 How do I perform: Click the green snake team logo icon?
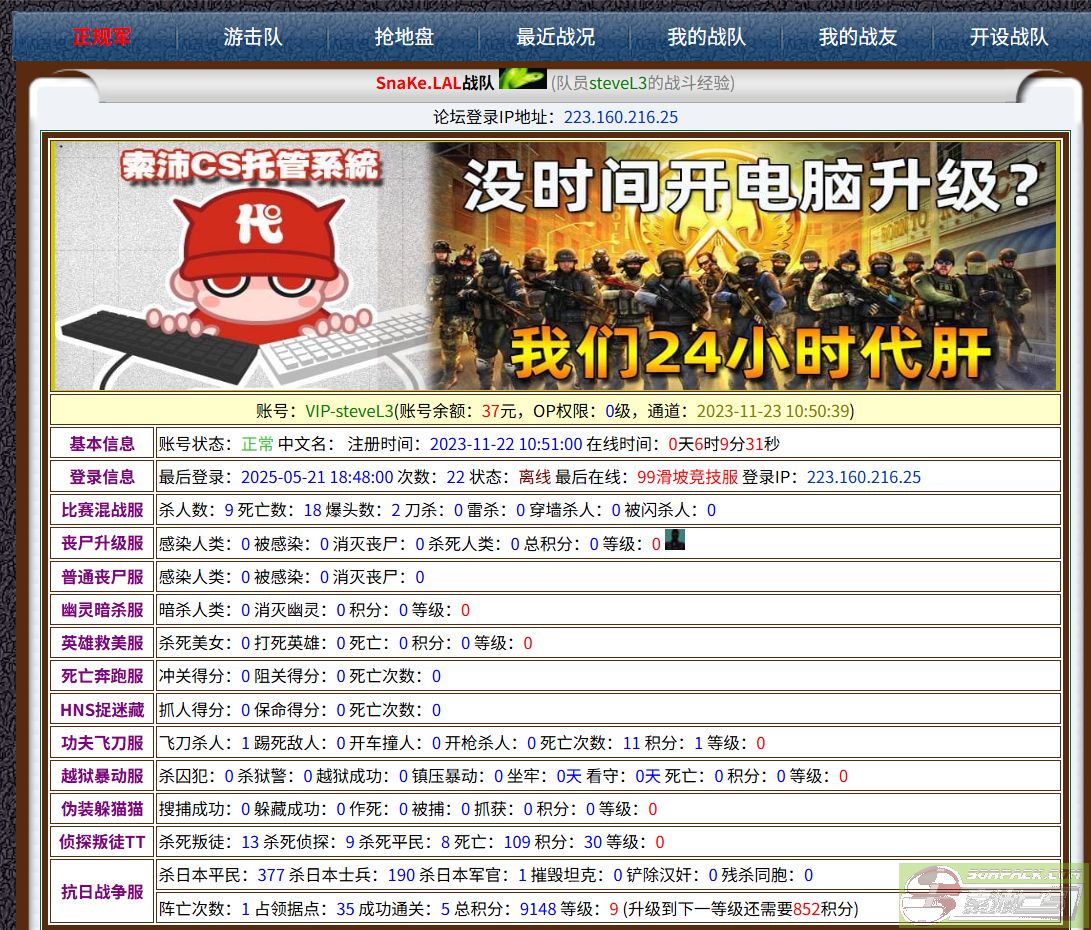522,80
